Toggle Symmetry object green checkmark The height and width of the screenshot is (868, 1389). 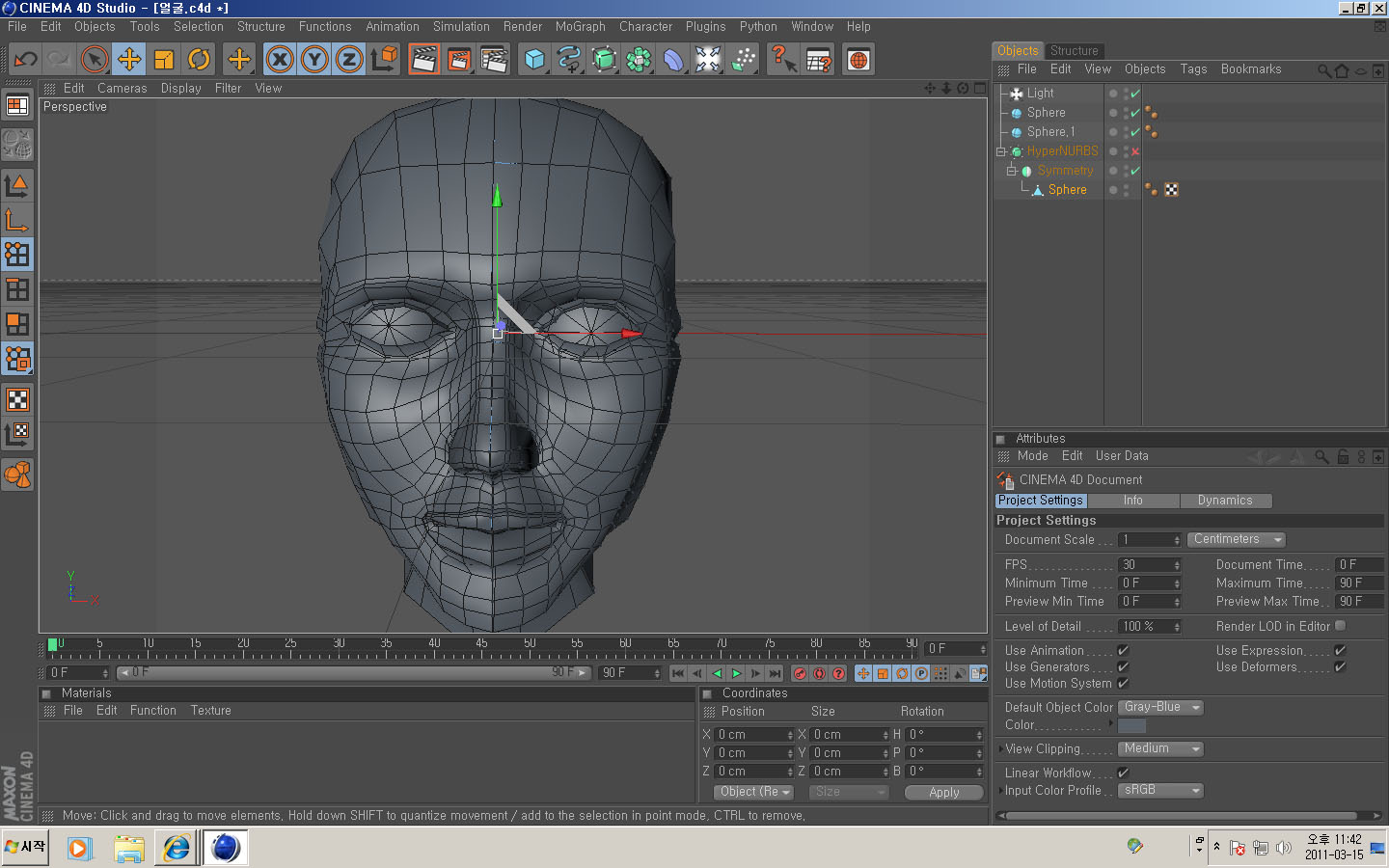[1135, 171]
